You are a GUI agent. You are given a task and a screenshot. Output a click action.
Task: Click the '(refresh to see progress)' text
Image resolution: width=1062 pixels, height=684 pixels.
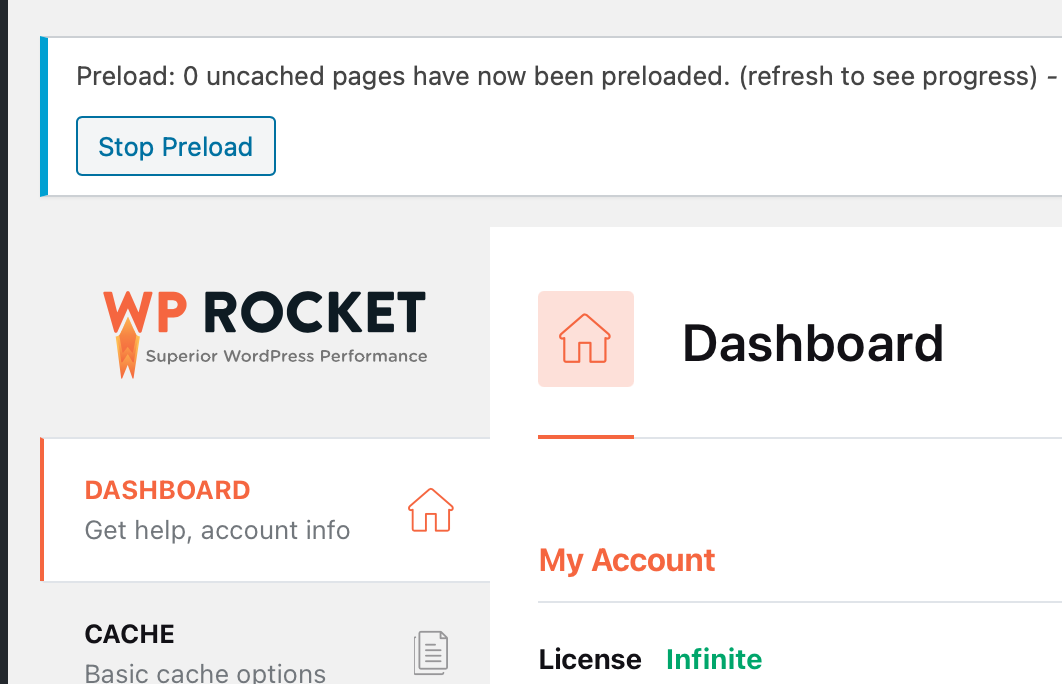click(887, 77)
